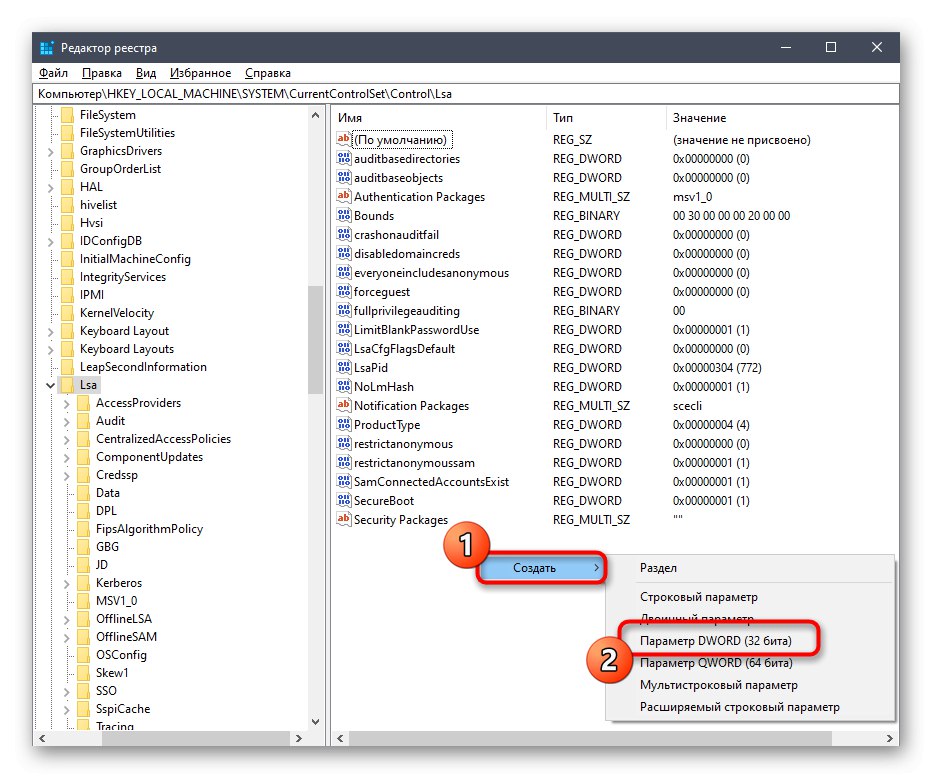Expand the IDConfigDB key
The height and width of the screenshot is (778, 932).
51,242
